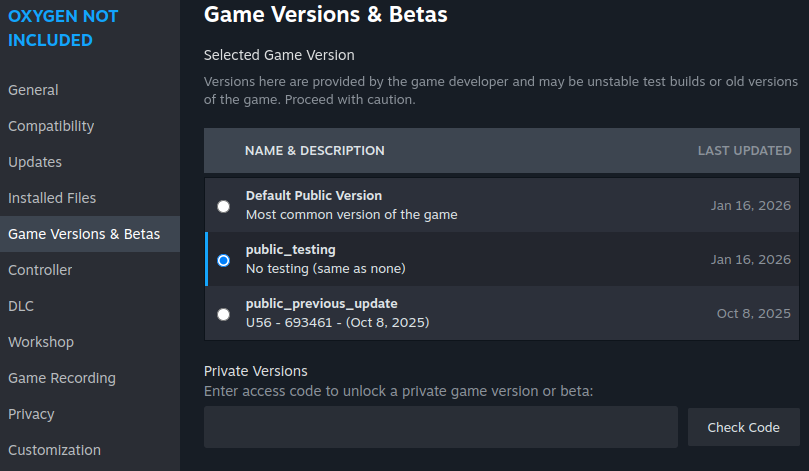The width and height of the screenshot is (809, 471).
Task: Open the Installed Files section
Action: [90, 198]
